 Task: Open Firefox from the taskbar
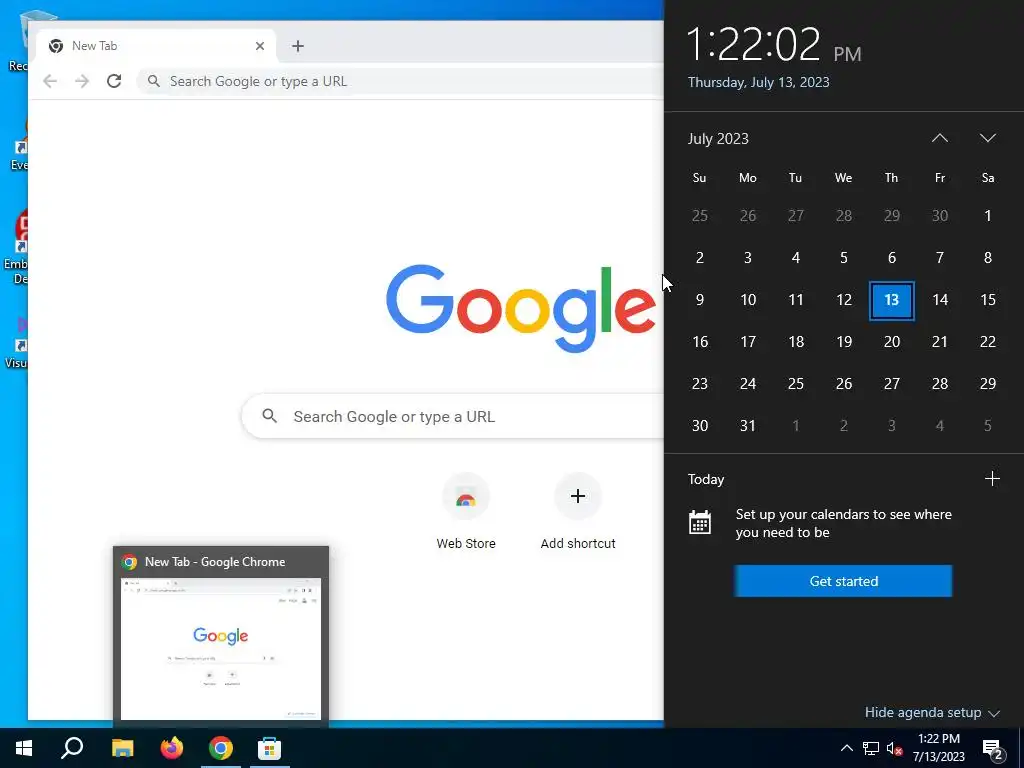coord(172,748)
